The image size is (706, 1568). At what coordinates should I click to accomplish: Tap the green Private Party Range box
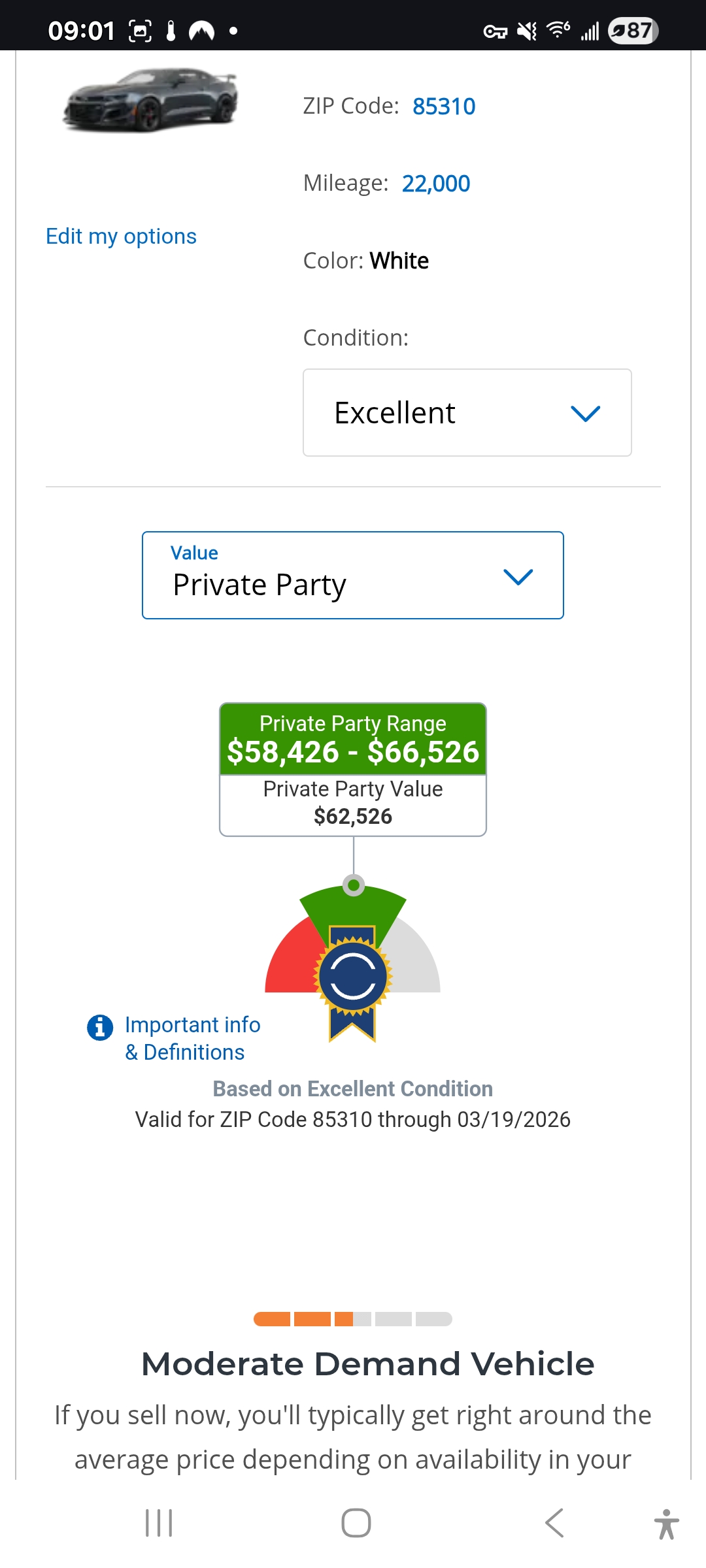[353, 740]
